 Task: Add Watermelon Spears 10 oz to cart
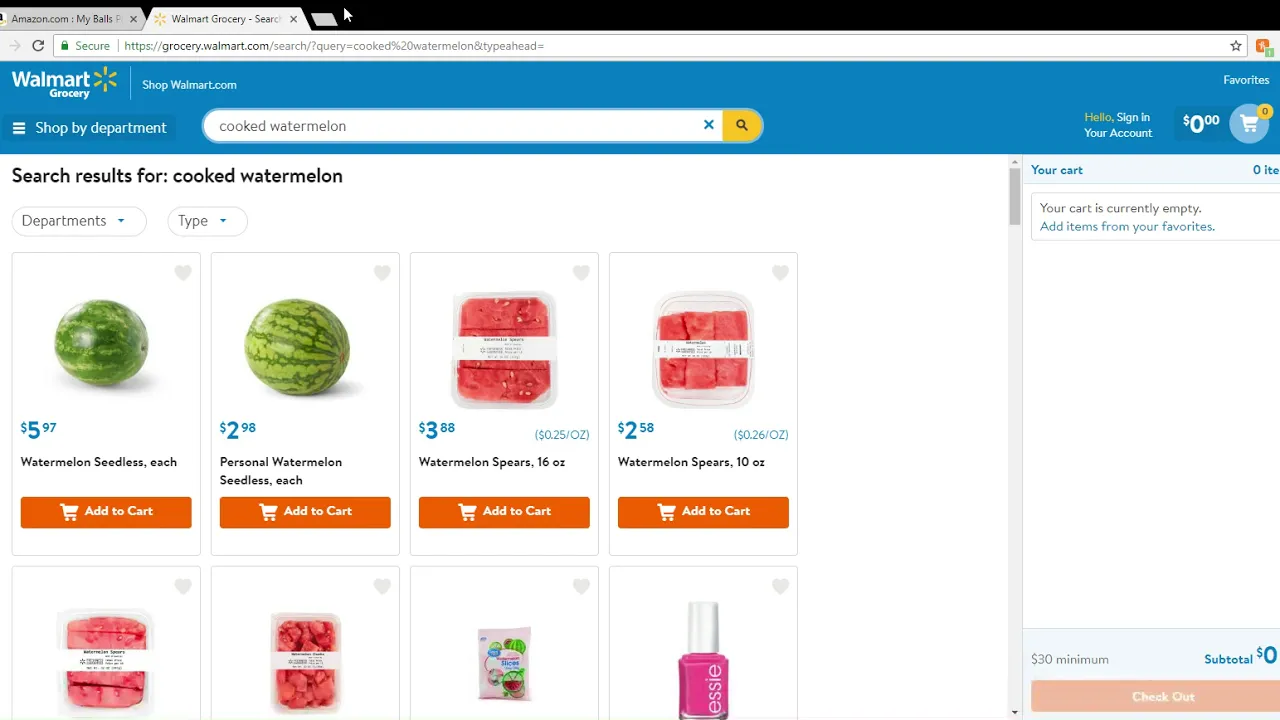click(x=703, y=512)
